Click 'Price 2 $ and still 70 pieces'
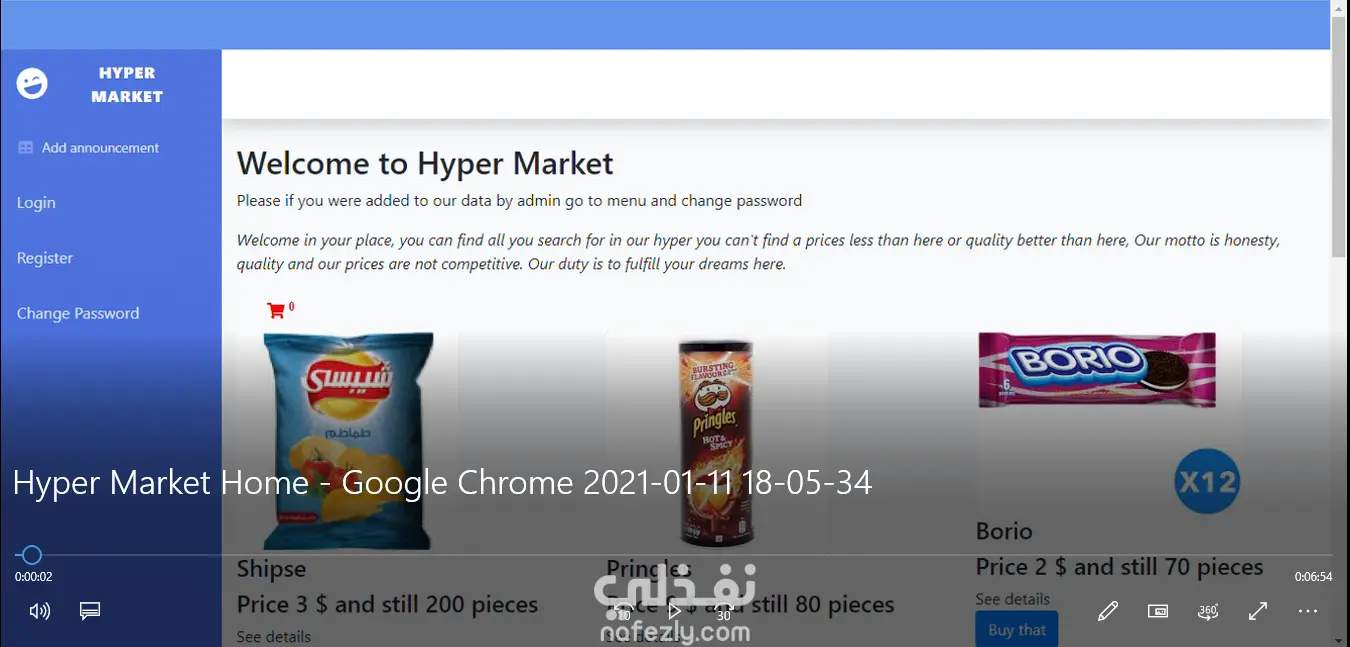The height and width of the screenshot is (647, 1350). click(x=1120, y=567)
